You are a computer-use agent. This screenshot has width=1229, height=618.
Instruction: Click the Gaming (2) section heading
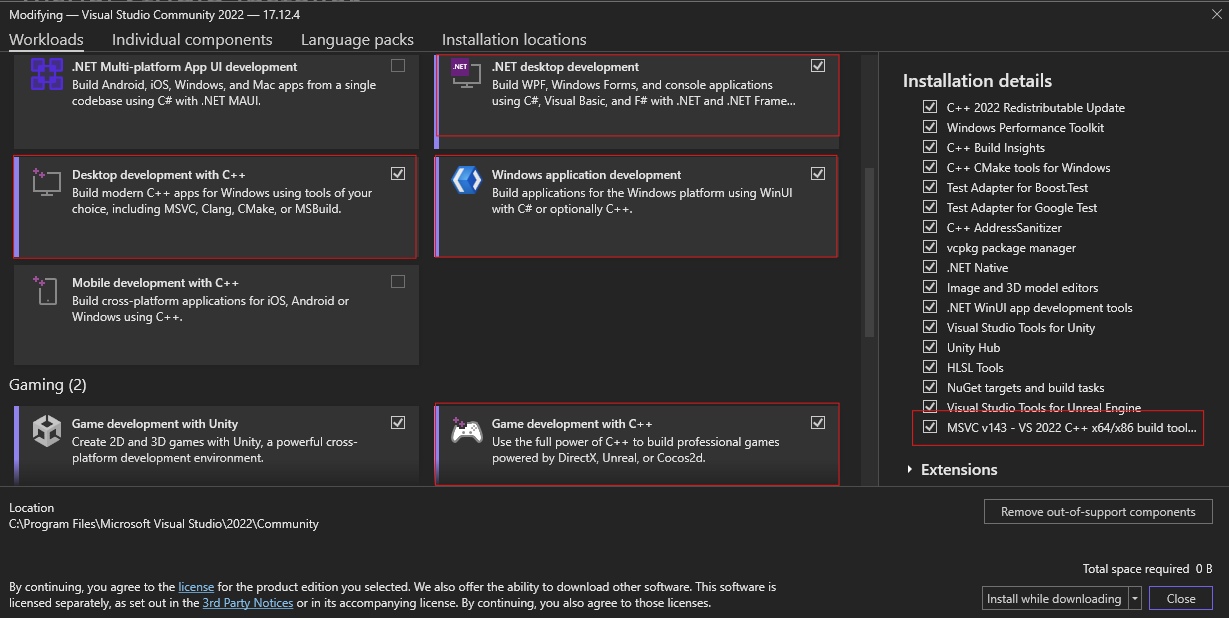click(x=48, y=385)
